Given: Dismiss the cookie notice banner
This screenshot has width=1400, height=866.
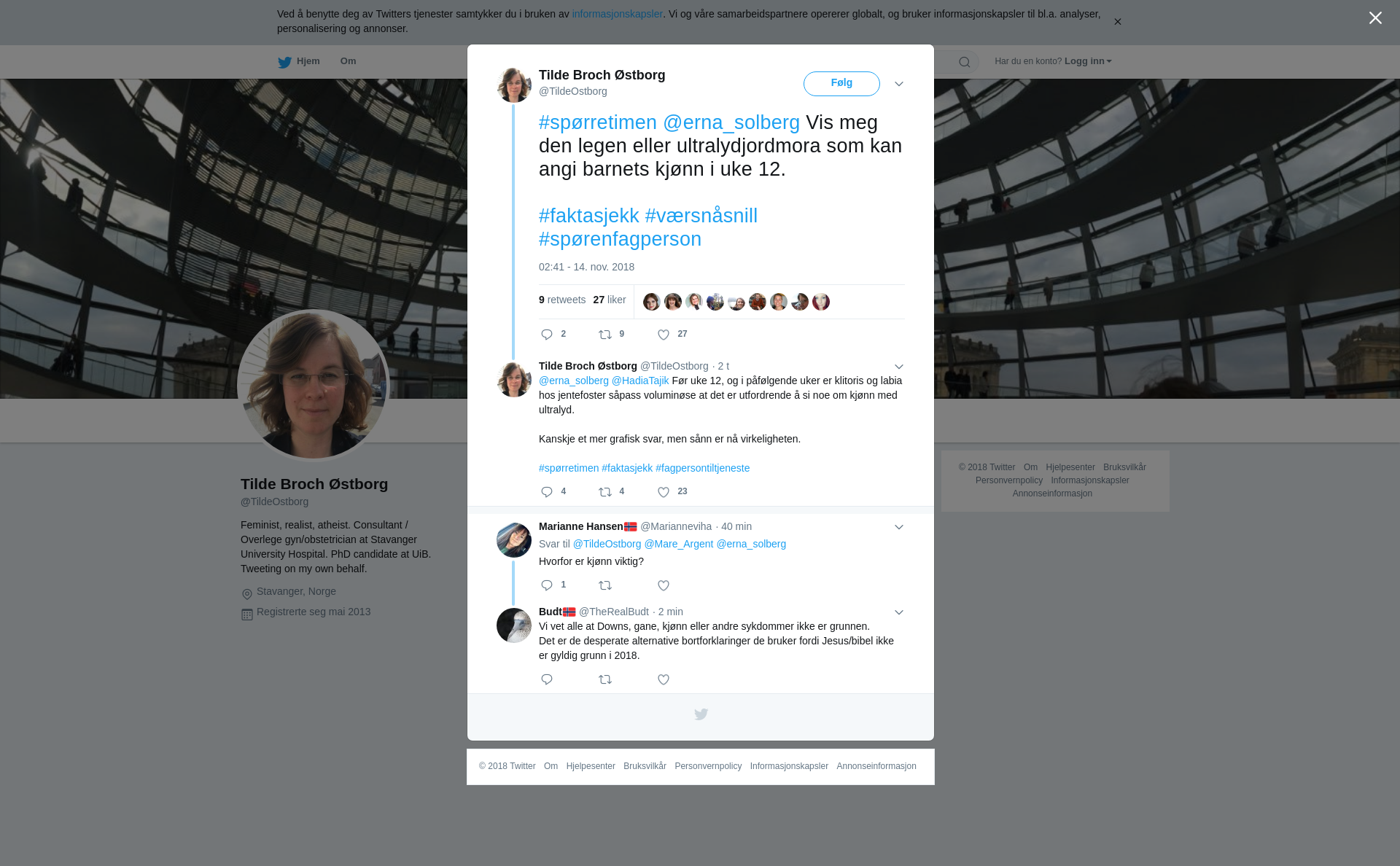Looking at the screenshot, I should click(1117, 22).
